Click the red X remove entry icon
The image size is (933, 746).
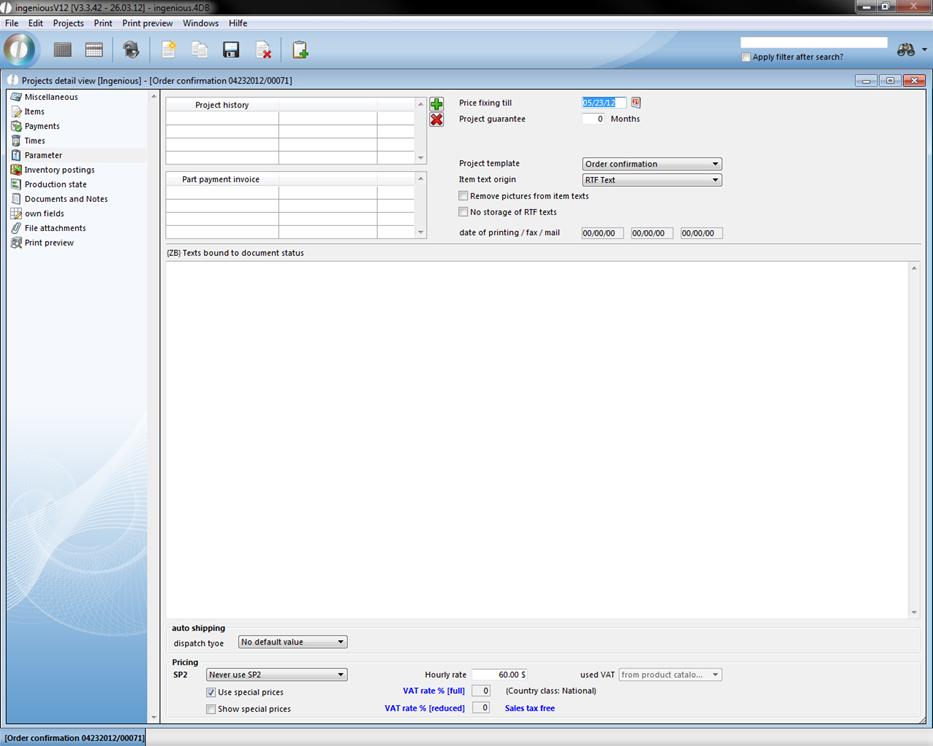pos(436,120)
